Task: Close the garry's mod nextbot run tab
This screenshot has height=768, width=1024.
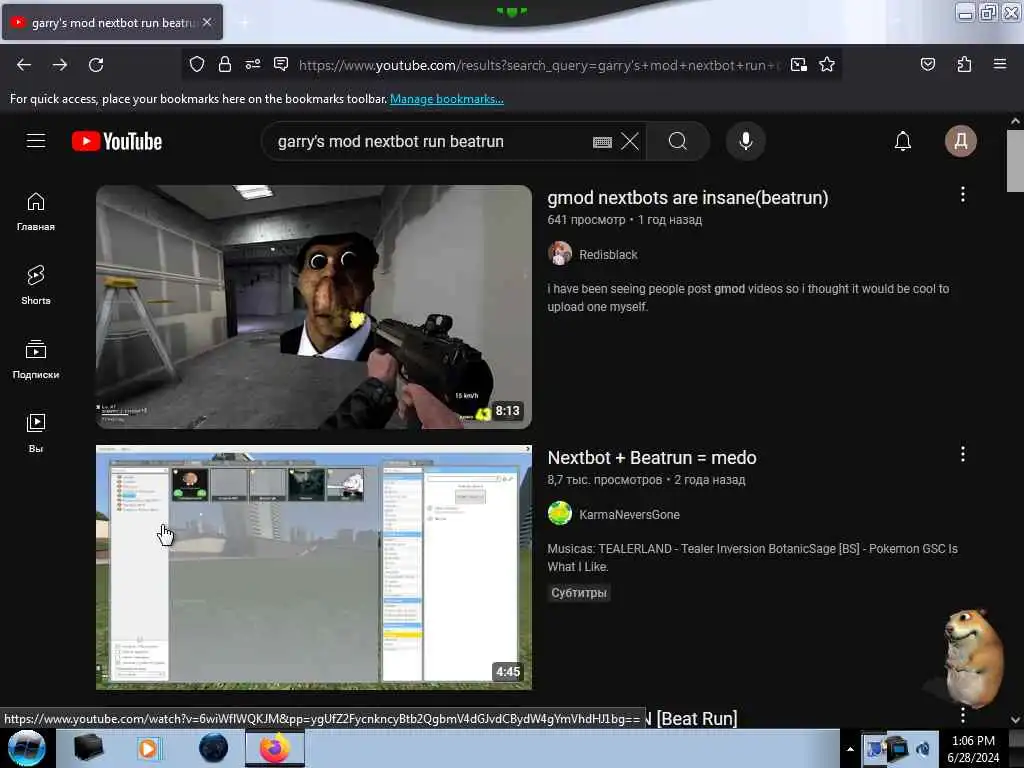Action: pyautogui.click(x=207, y=22)
